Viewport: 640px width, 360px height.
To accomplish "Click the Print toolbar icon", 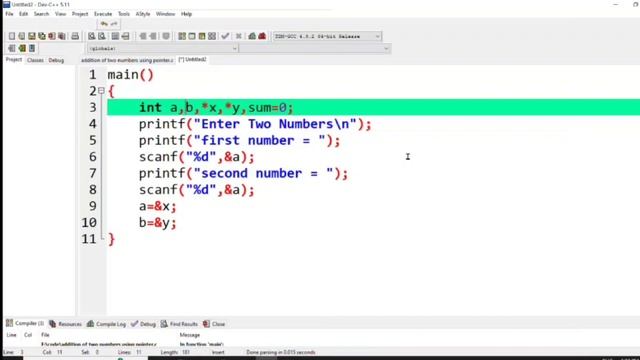I will point(75,36).
